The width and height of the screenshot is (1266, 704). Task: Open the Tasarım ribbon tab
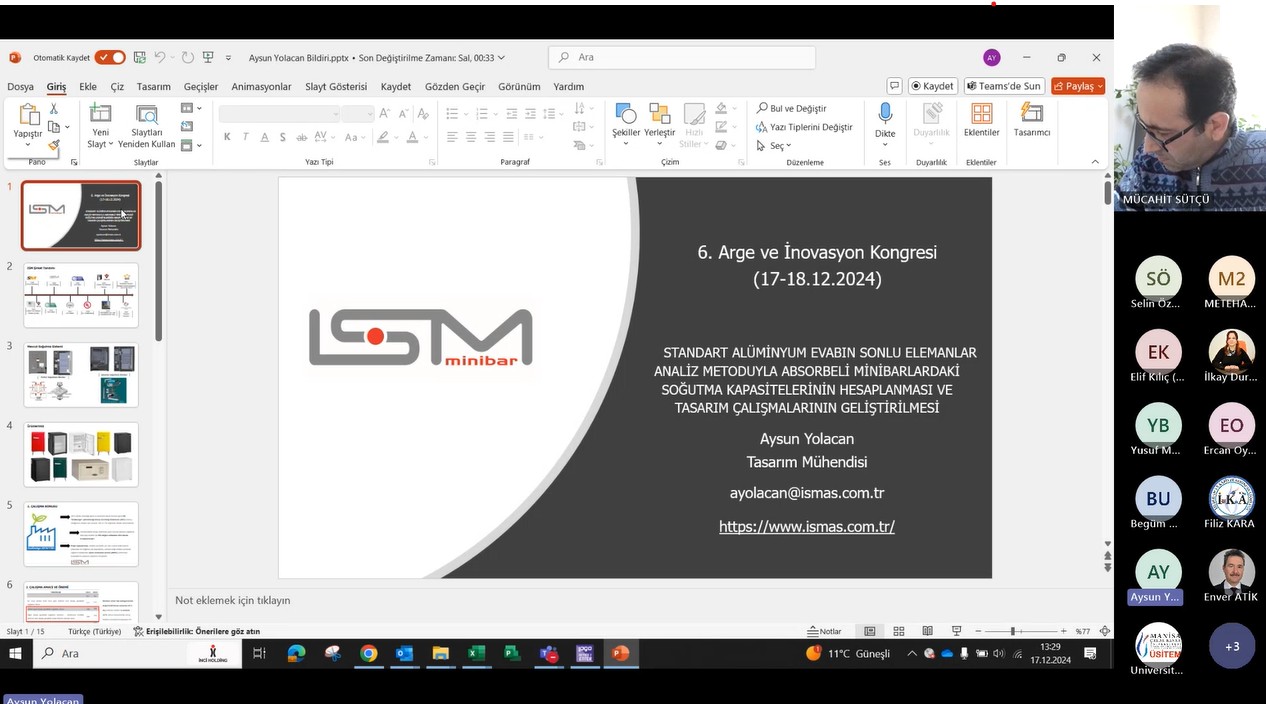(153, 87)
